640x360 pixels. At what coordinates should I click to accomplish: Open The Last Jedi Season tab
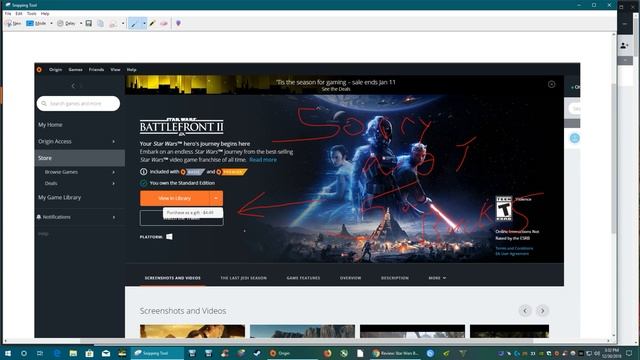[244, 278]
